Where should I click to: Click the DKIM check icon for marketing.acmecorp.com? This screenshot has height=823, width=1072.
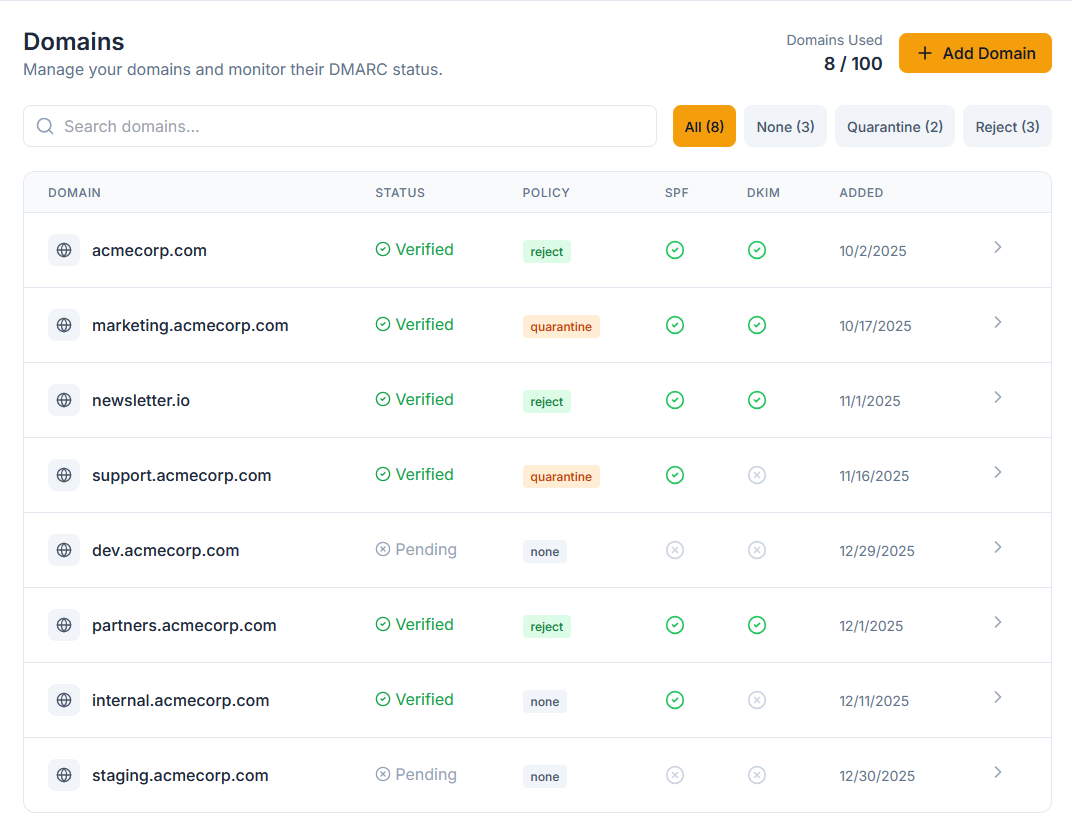(x=757, y=325)
